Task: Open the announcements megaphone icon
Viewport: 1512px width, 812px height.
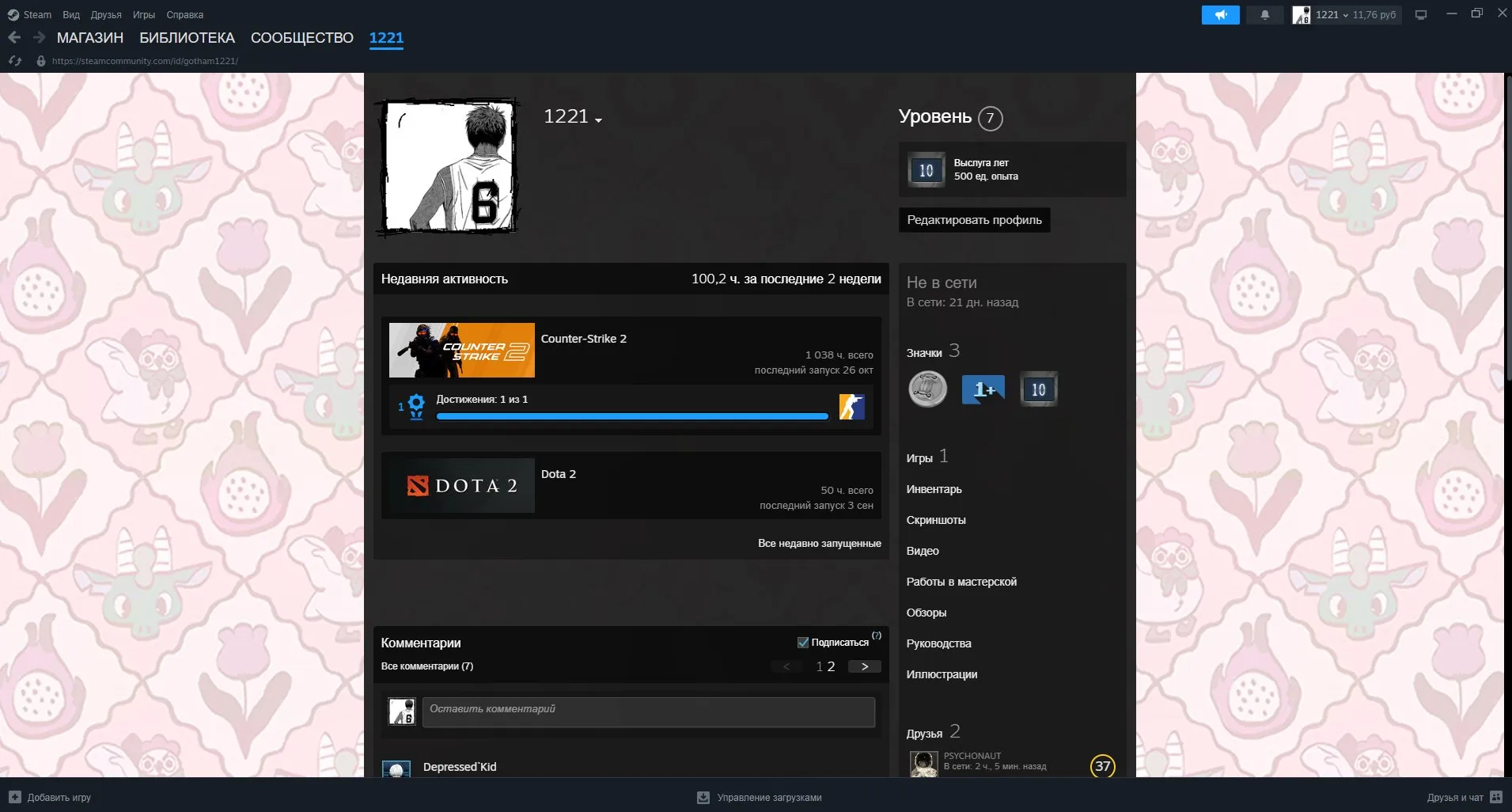Action: click(x=1220, y=15)
